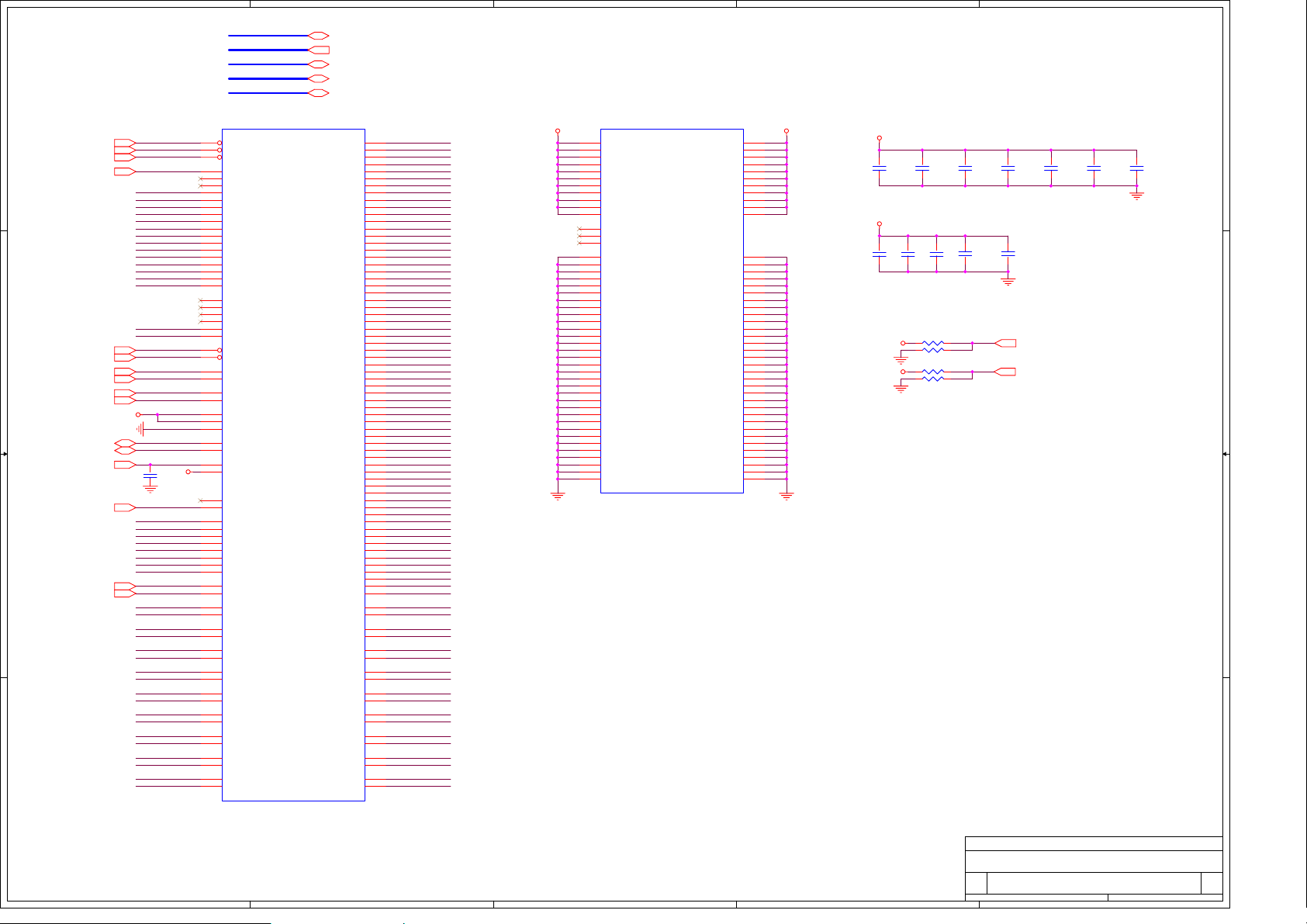Screen dimensions: 1307x924
Task: Select the title block in the sheet corner
Action: coord(1094,869)
